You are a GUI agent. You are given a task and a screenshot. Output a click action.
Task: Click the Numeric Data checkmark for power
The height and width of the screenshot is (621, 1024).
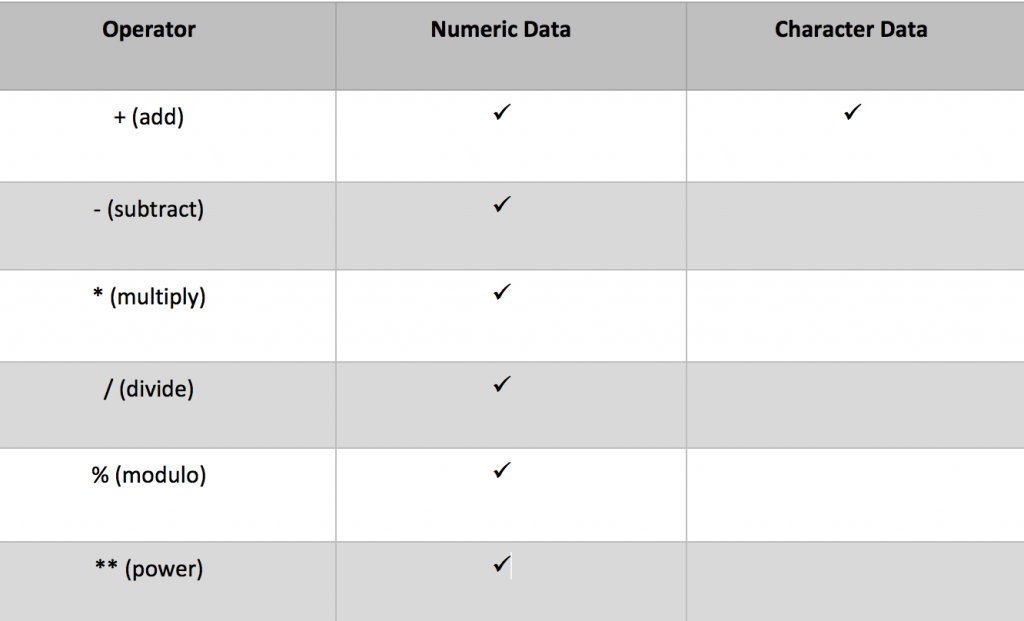pos(502,565)
